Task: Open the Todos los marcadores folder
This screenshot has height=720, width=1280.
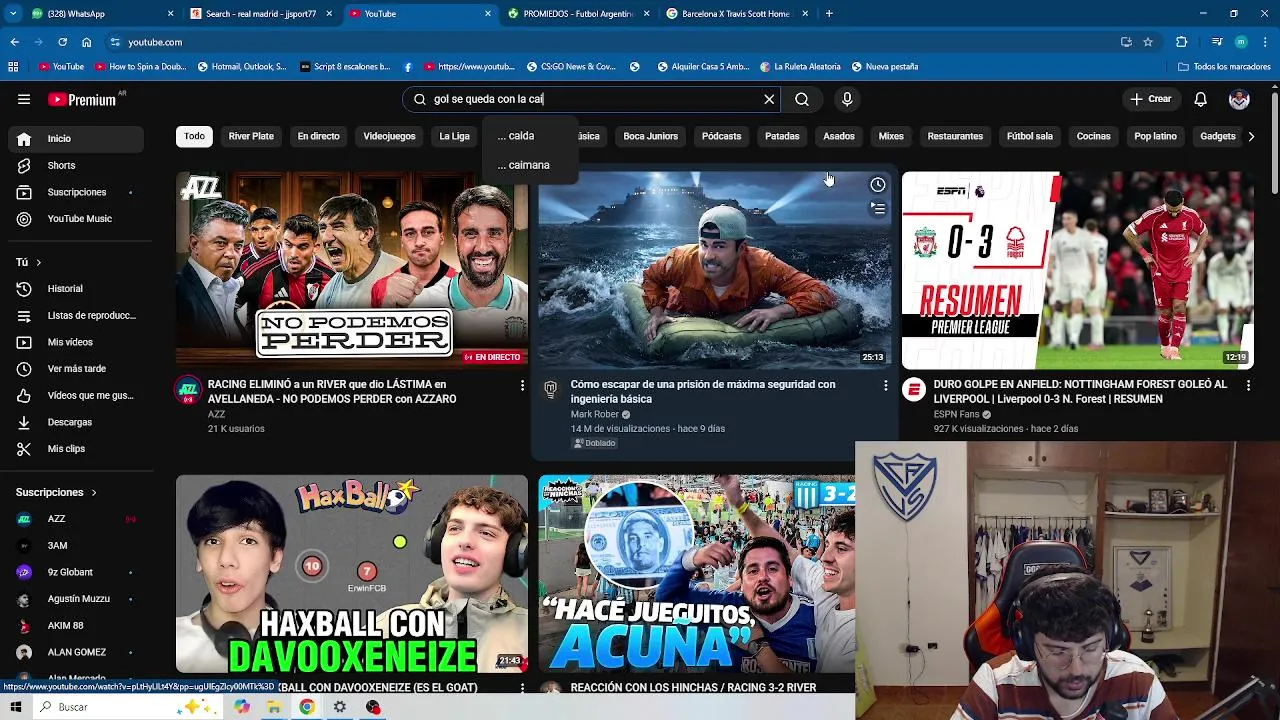Action: [x=1224, y=67]
